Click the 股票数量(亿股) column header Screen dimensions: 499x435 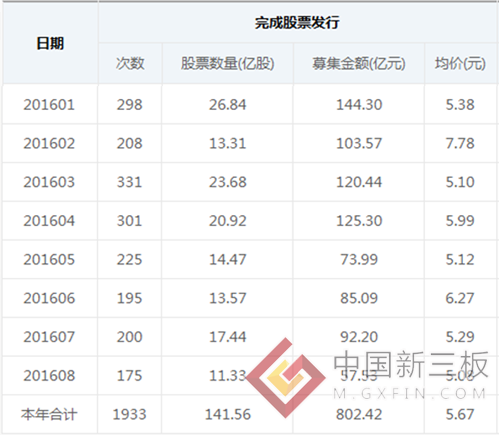tap(228, 63)
